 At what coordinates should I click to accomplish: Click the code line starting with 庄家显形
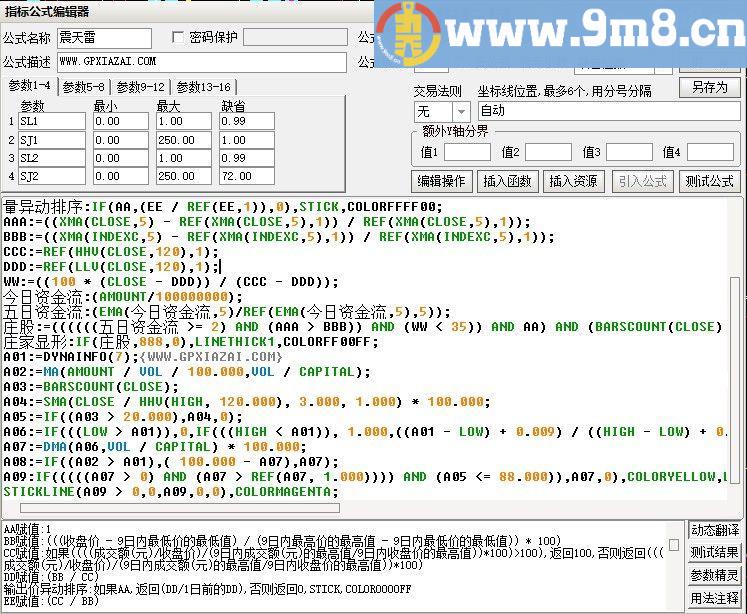pyautogui.click(x=191, y=342)
